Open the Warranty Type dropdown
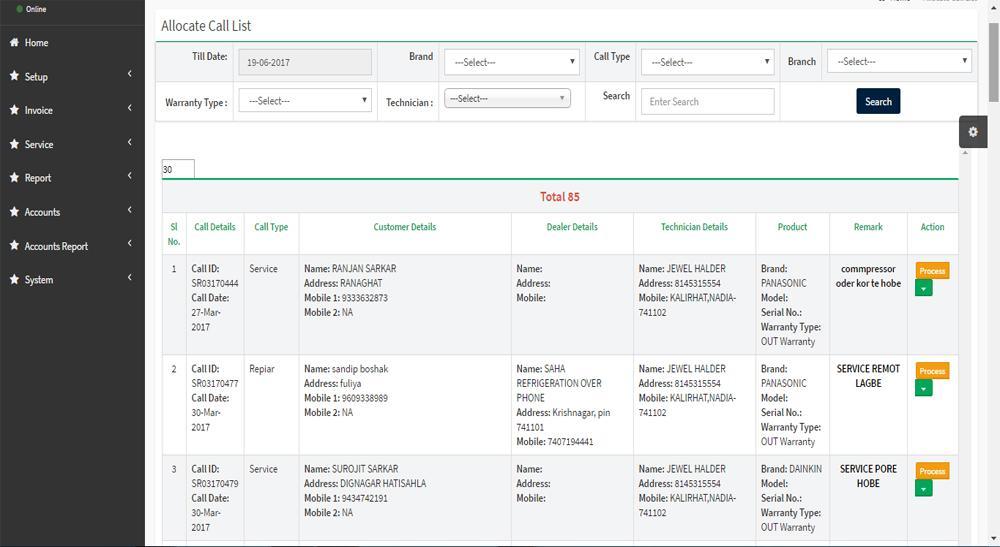 (x=305, y=100)
